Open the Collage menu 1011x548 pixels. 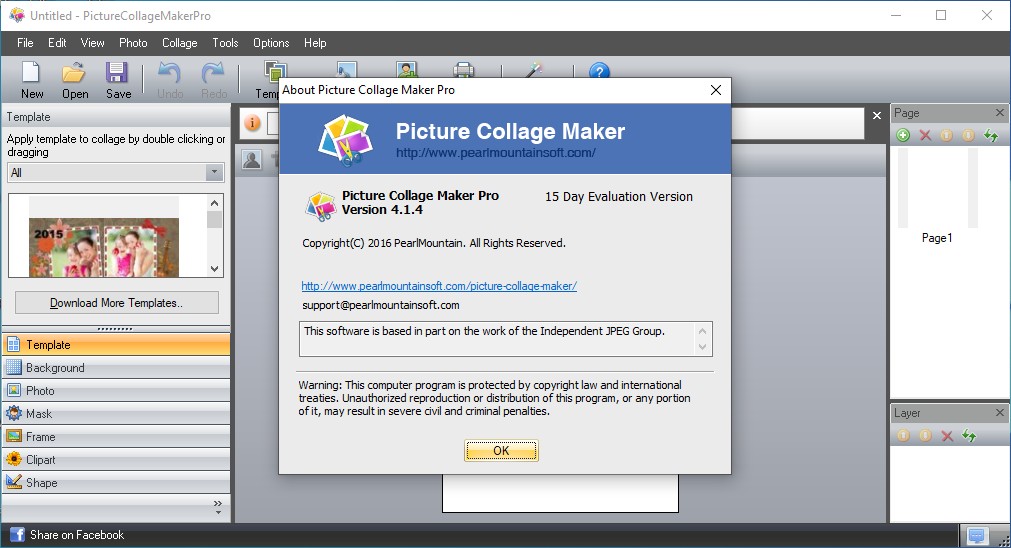[179, 43]
